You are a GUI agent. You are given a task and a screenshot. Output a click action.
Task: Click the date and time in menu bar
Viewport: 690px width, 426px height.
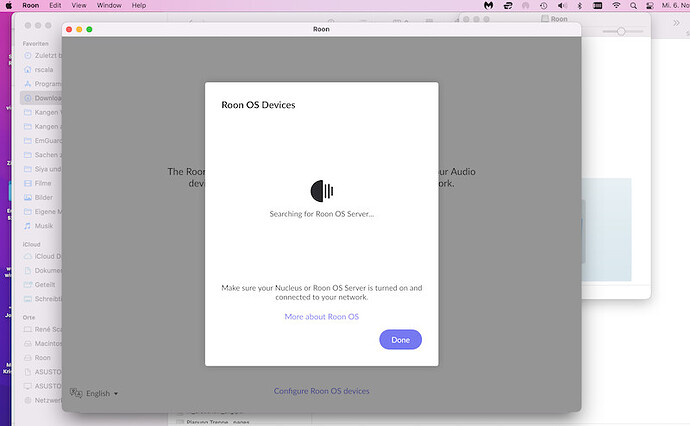click(x=675, y=6)
